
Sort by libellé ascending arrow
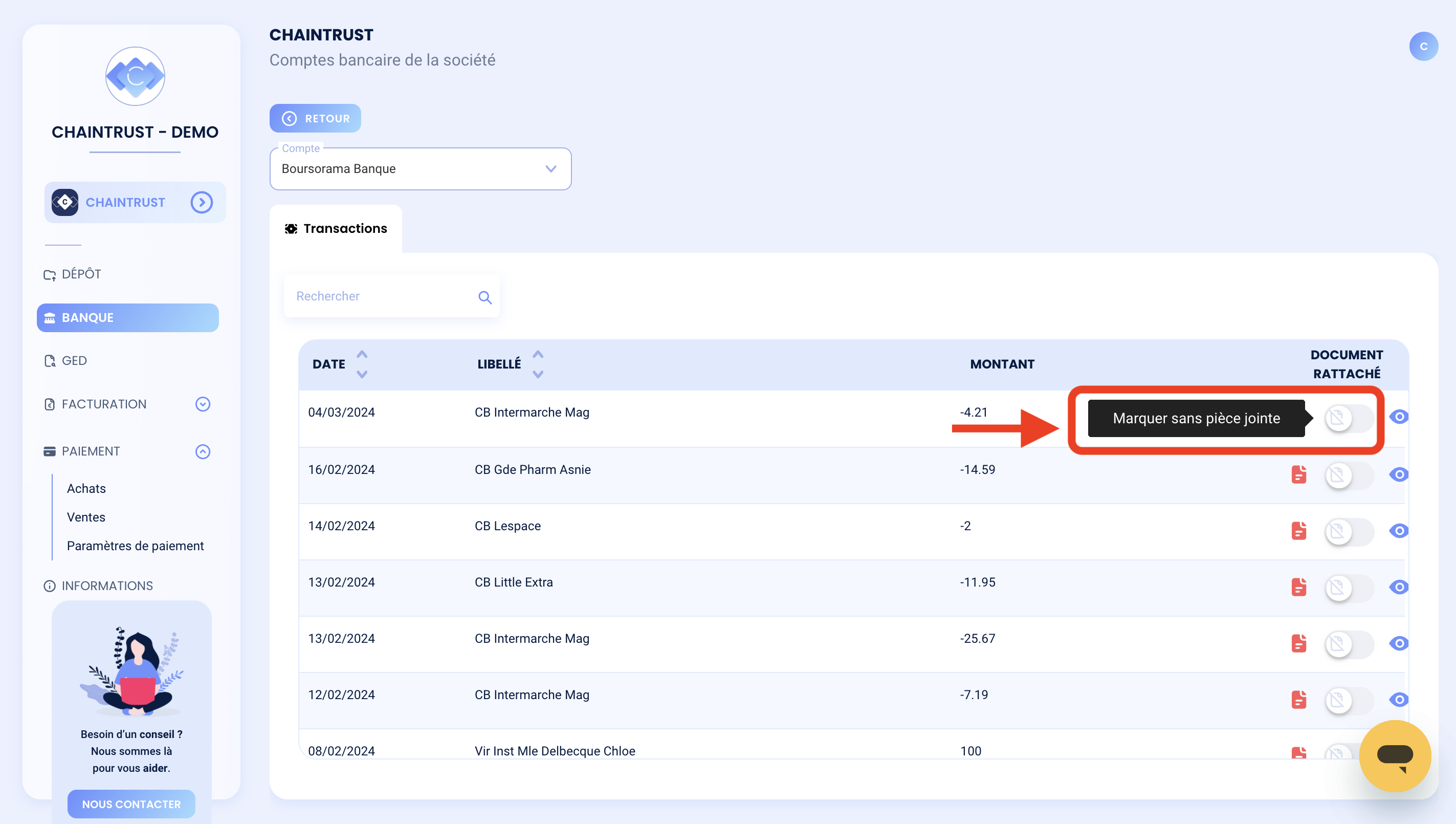point(538,355)
